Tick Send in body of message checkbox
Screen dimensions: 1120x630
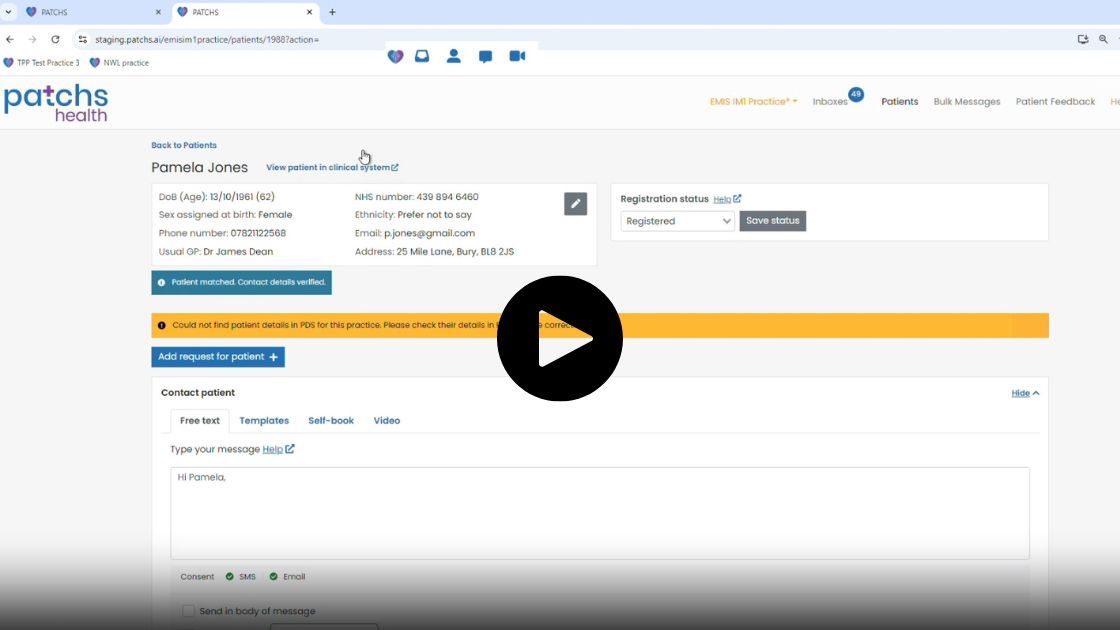188,611
